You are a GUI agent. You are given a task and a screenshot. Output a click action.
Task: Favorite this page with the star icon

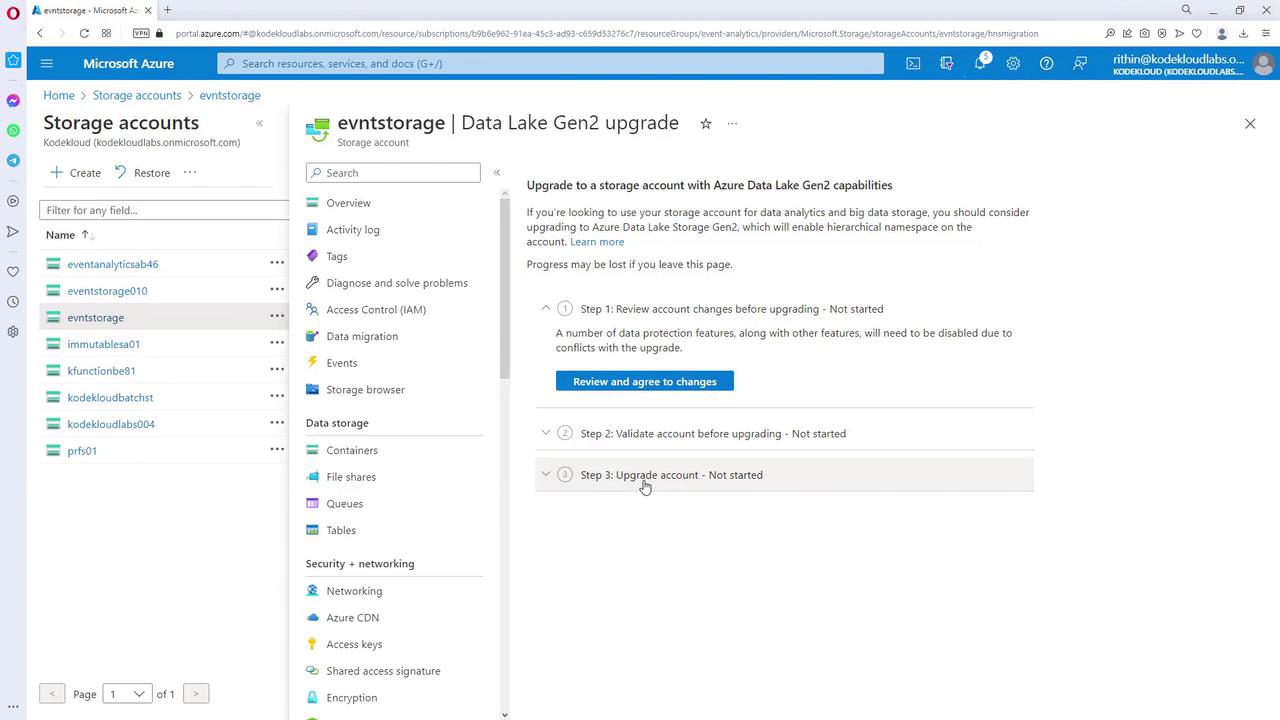(705, 124)
